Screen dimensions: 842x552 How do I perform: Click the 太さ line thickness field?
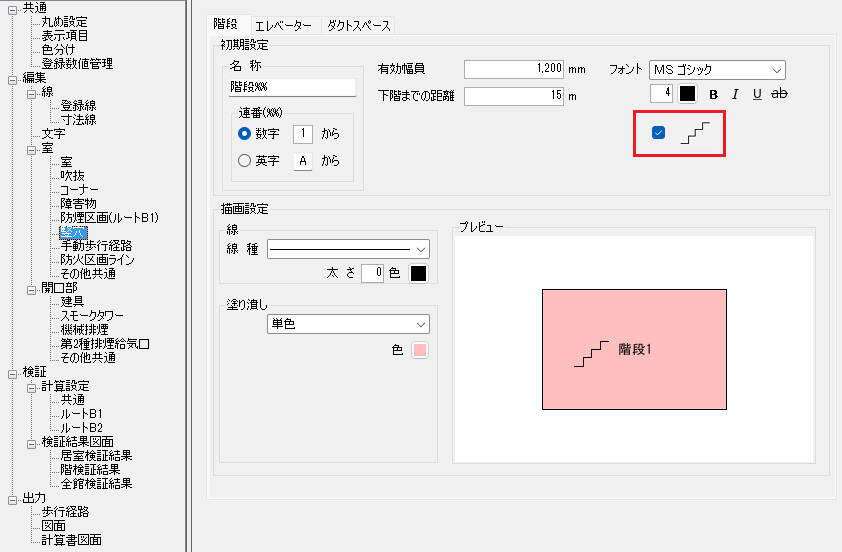(x=372, y=273)
